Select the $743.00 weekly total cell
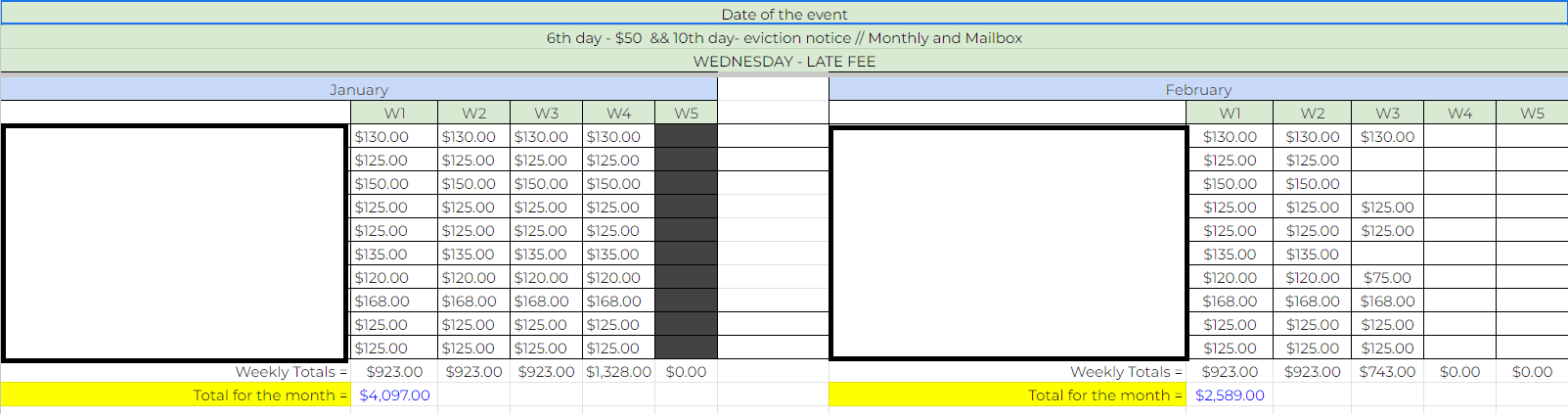Screen dimensions: 1568x419 pyautogui.click(x=1387, y=371)
